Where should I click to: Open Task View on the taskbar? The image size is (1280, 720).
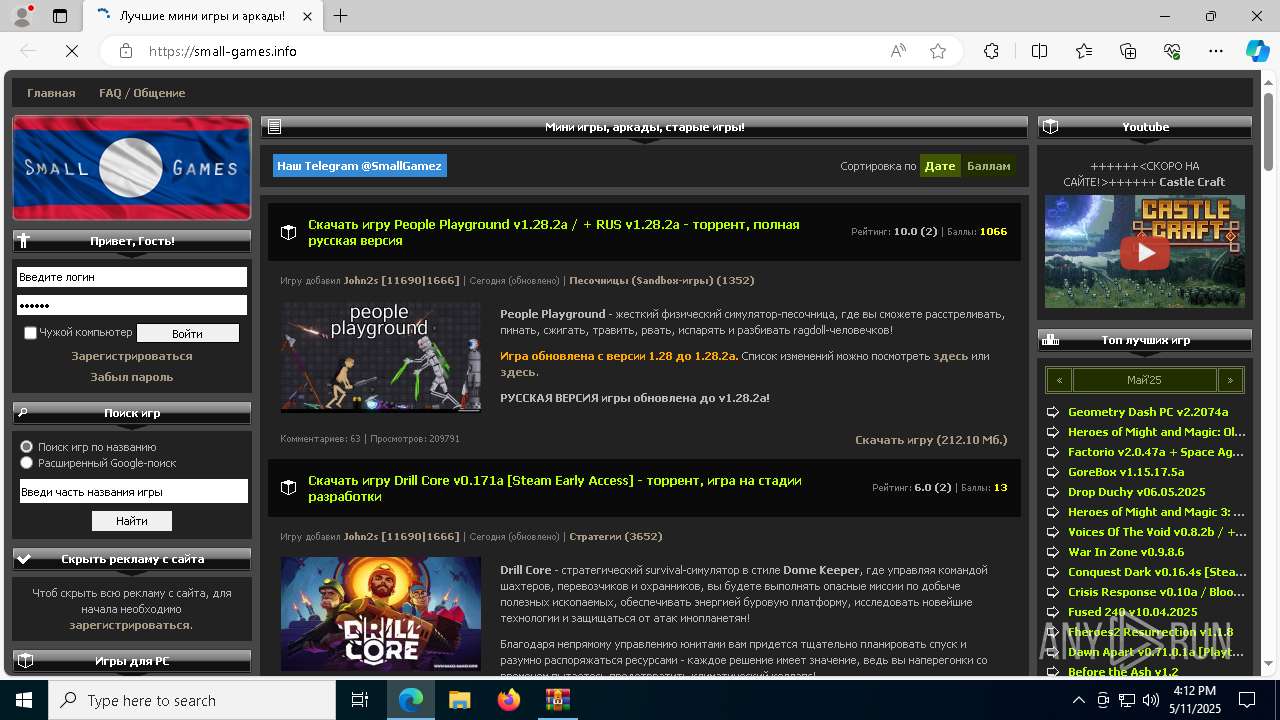point(360,700)
